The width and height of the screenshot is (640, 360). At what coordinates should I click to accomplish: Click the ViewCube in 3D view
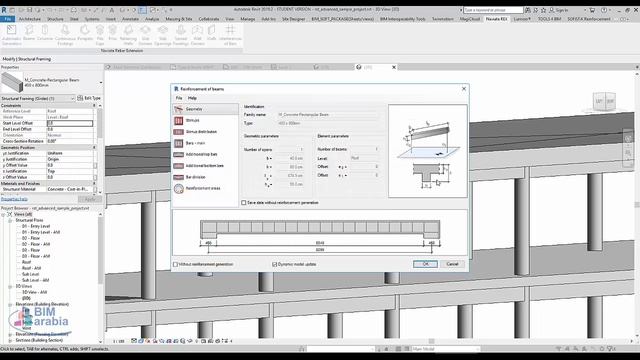pos(604,101)
